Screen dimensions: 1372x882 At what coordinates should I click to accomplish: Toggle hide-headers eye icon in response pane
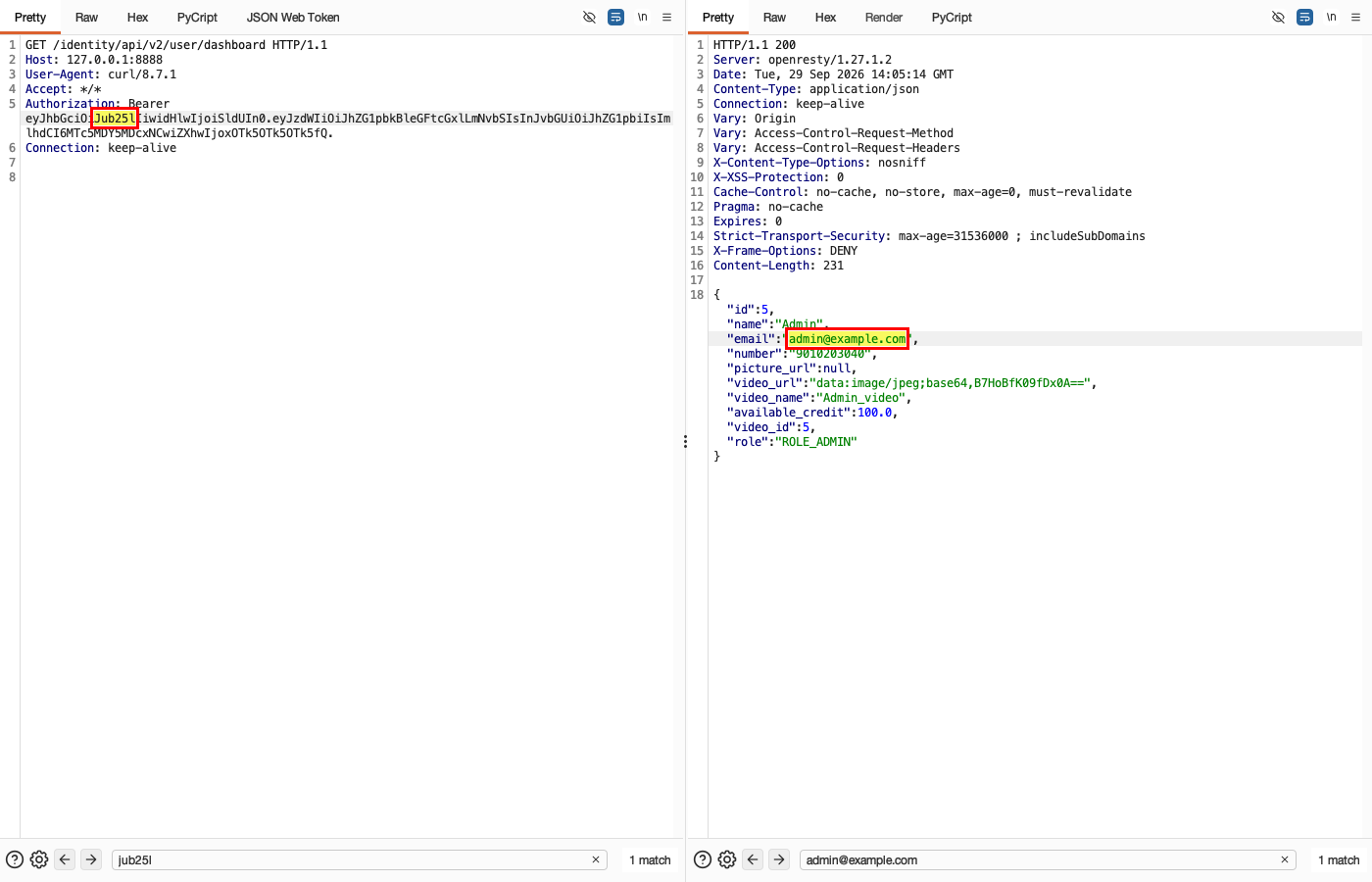[1278, 18]
